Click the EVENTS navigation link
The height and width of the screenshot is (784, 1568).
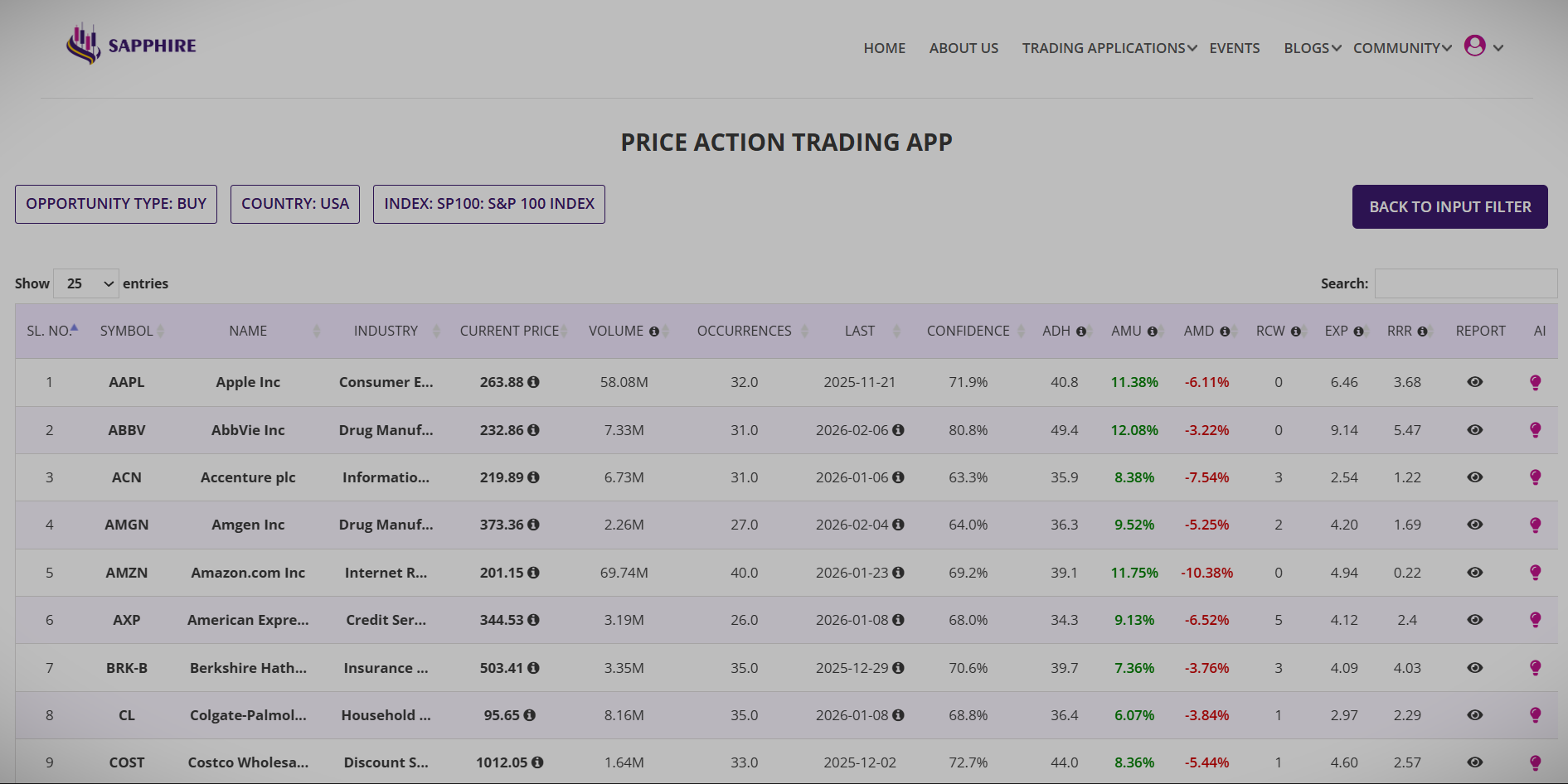[1235, 48]
